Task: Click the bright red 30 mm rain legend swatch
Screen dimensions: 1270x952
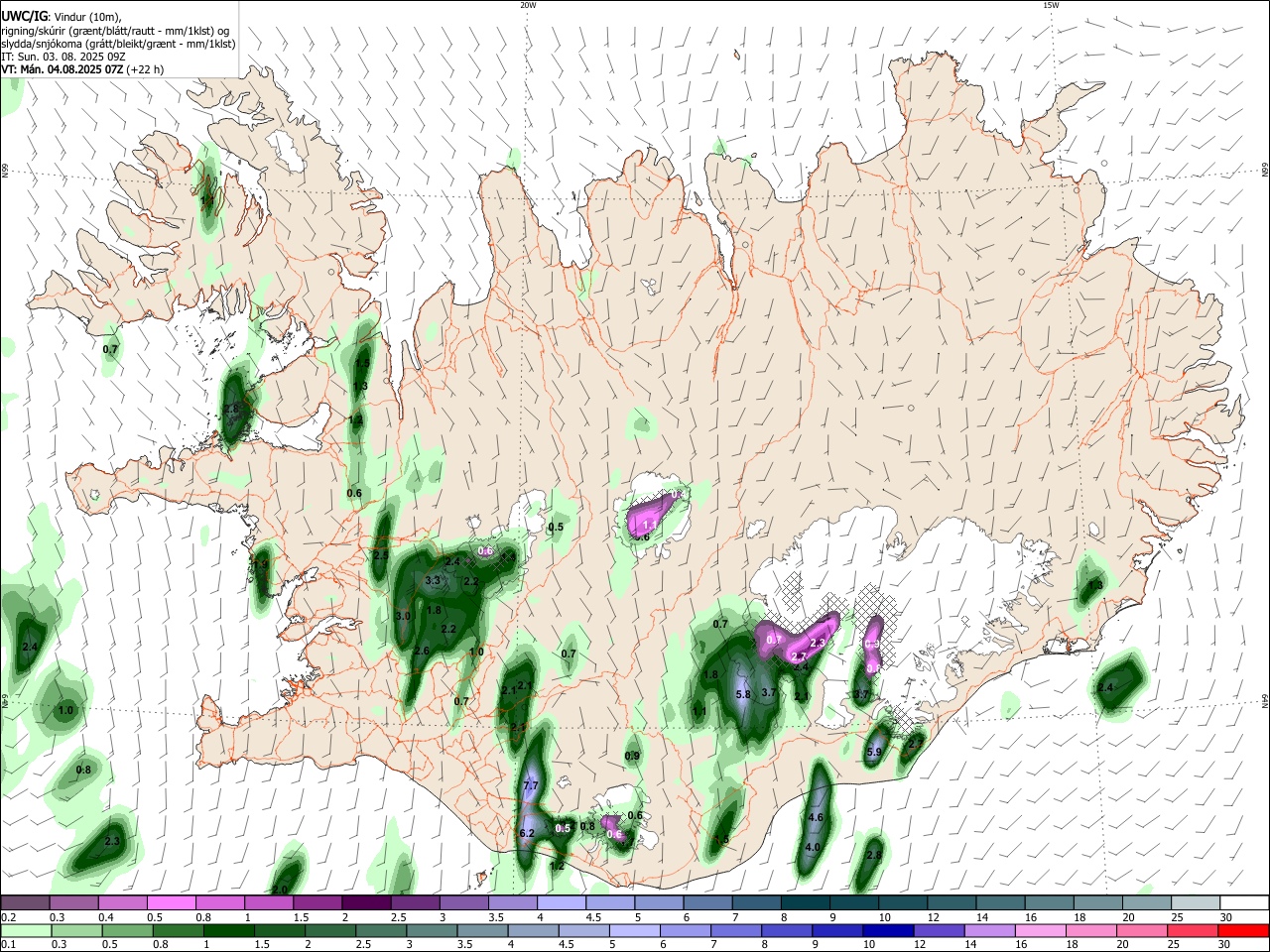Action: click(x=1243, y=930)
